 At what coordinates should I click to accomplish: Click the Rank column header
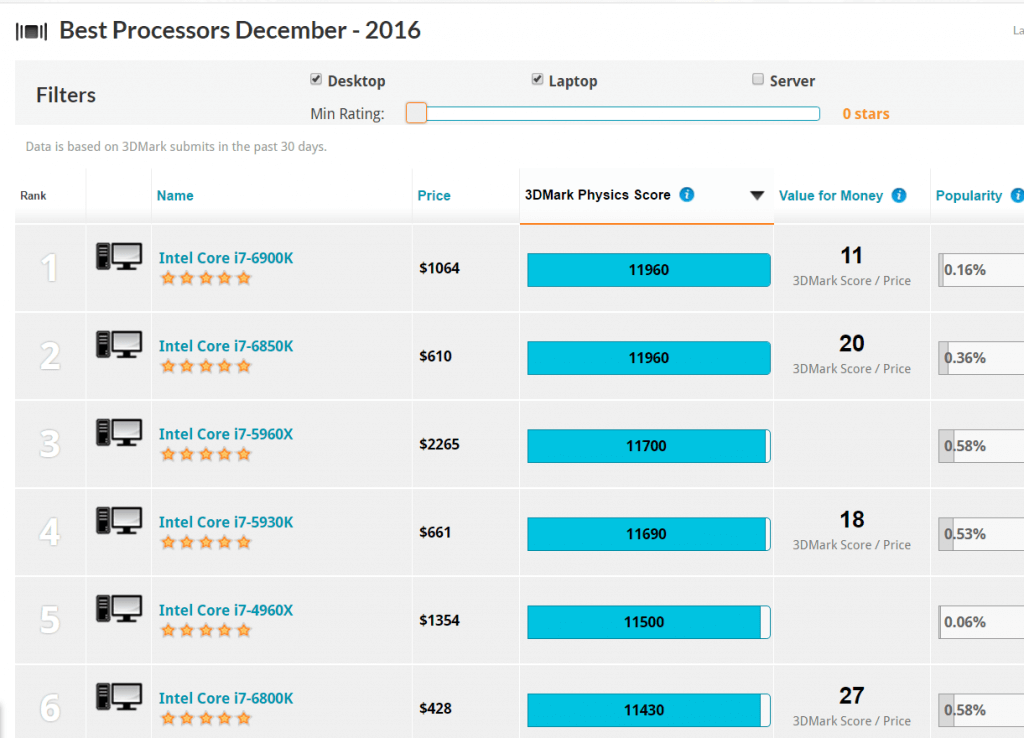(x=33, y=195)
